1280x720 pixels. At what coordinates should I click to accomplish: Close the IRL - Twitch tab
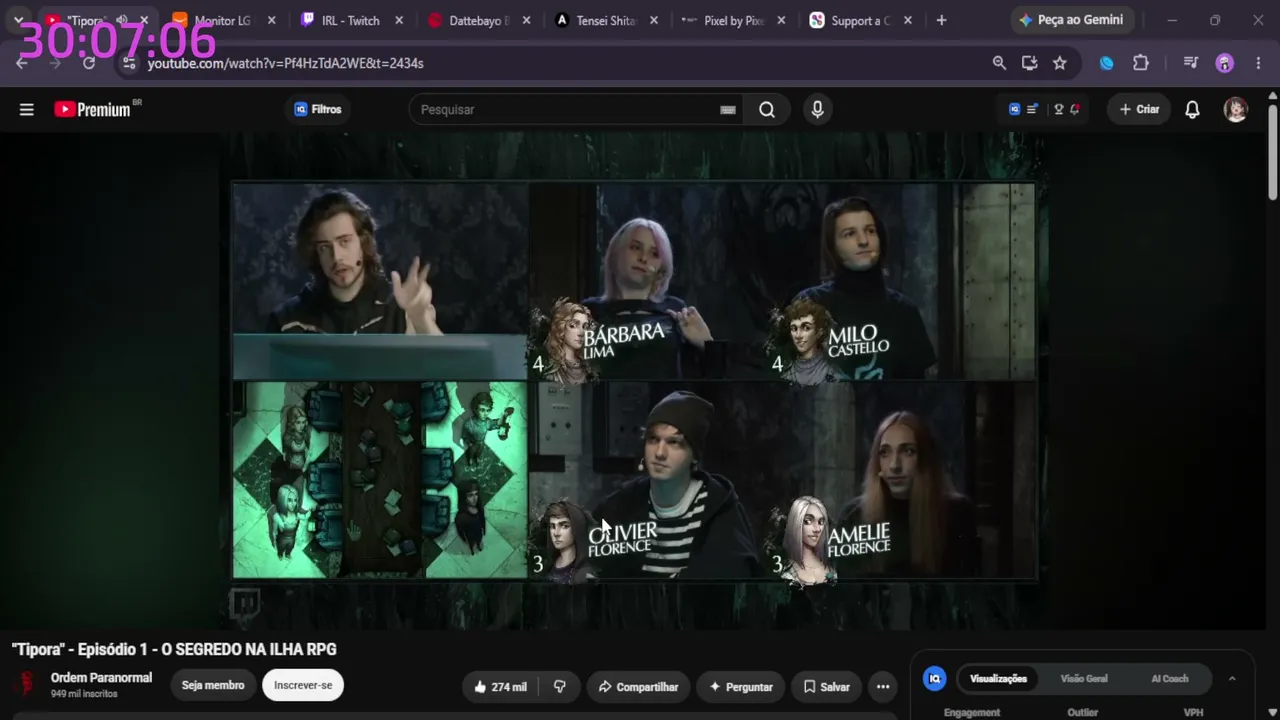click(x=399, y=20)
